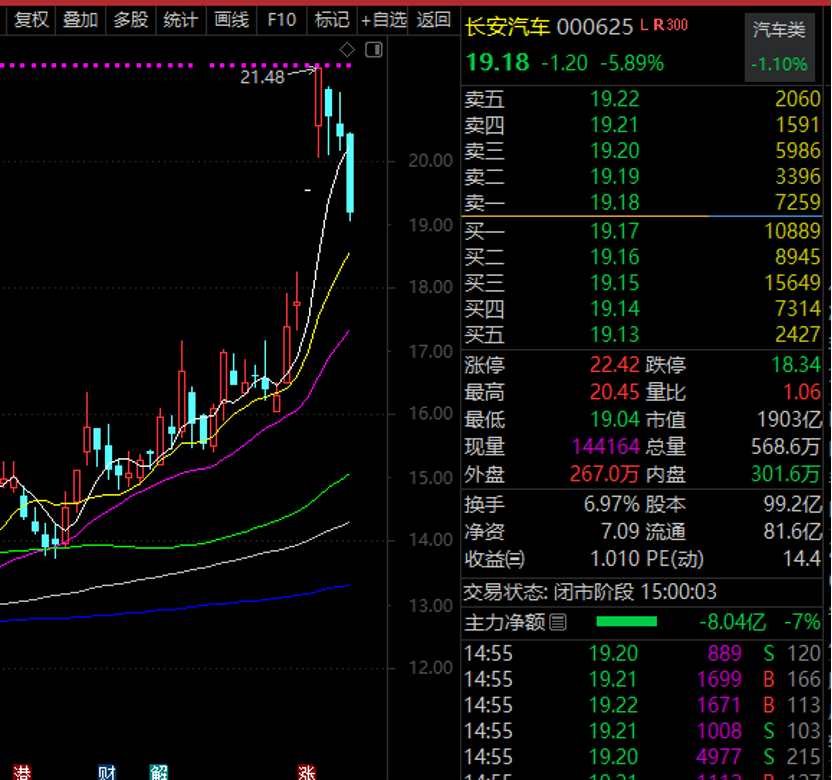832x780 pixels.
Task: Open the 叠加 overlay option
Action: [x=81, y=20]
